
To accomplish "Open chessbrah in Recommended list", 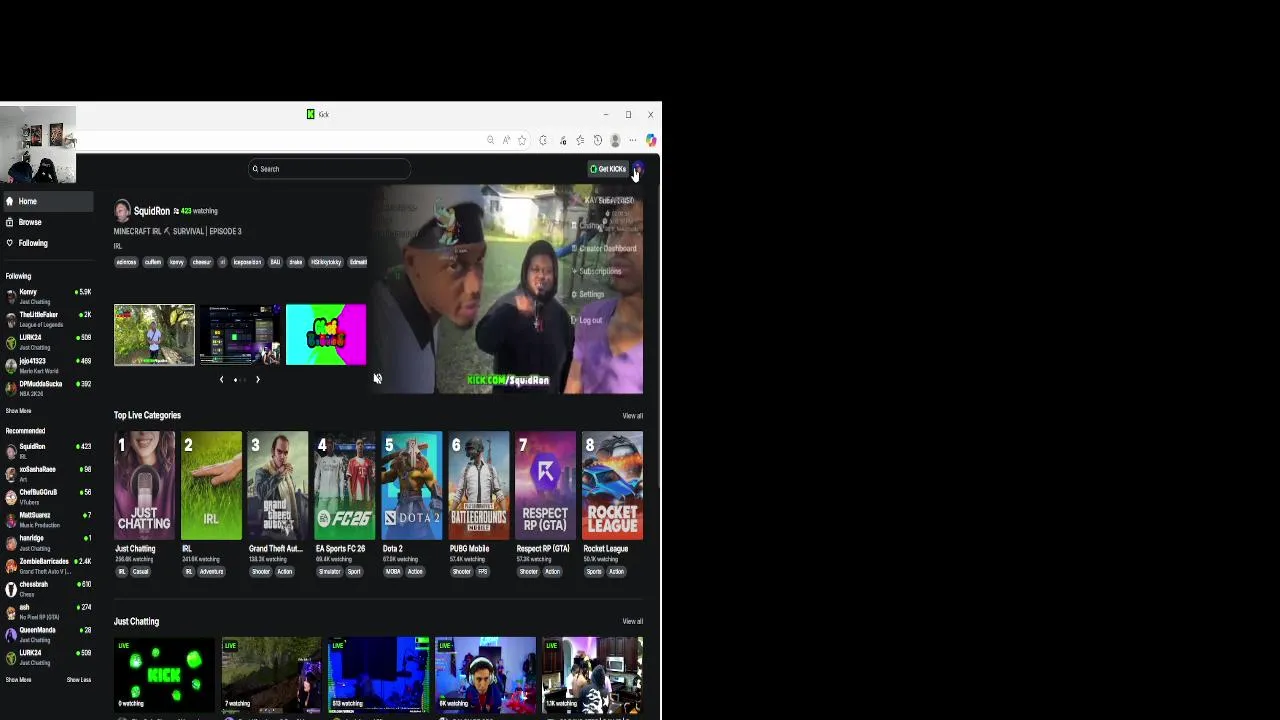I will [46, 588].
